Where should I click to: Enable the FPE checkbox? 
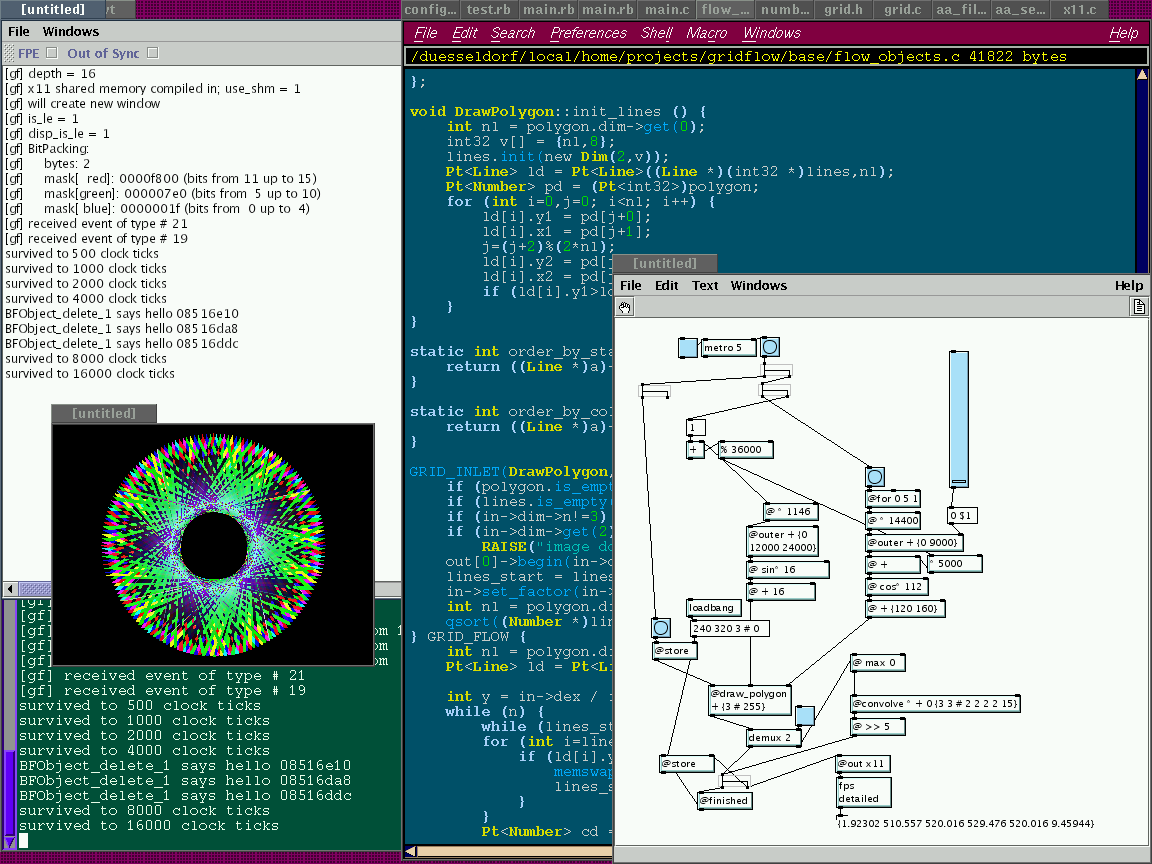(51, 53)
